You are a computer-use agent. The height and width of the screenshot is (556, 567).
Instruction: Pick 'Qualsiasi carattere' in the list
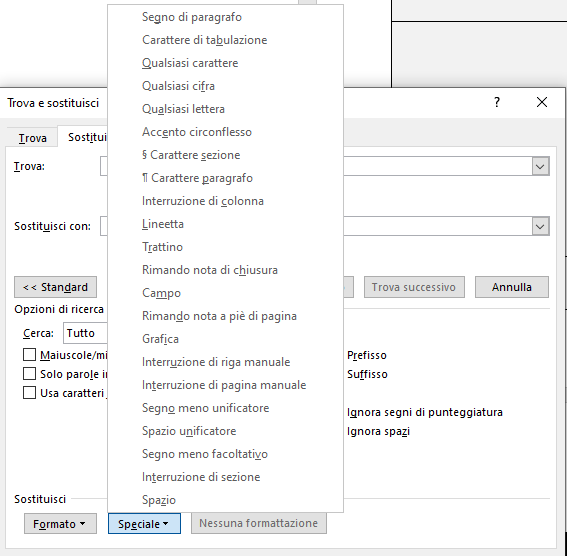pyautogui.click(x=225, y=63)
